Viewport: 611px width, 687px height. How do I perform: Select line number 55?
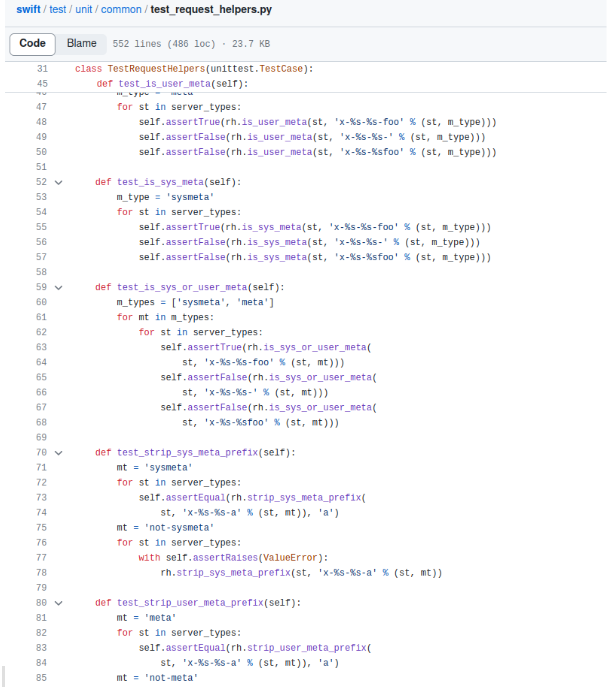tap(41, 227)
